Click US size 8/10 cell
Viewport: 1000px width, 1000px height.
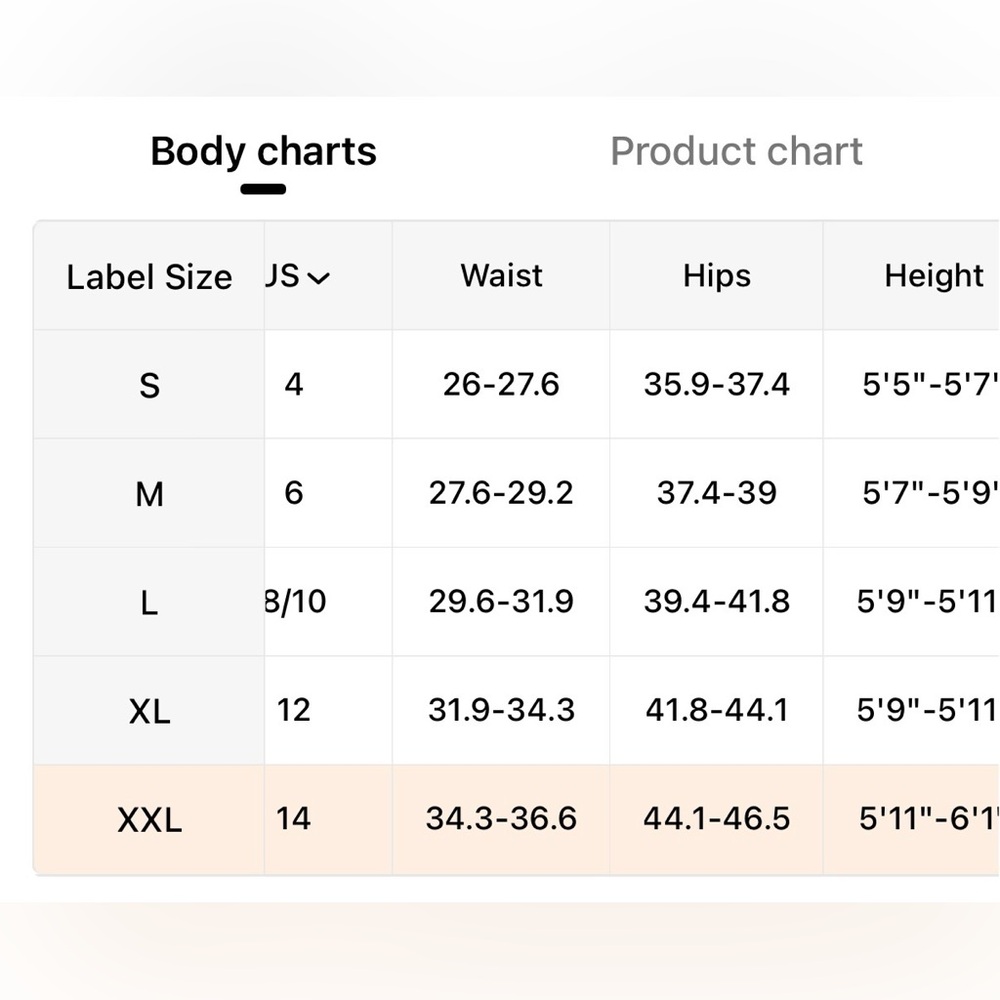[295, 601]
